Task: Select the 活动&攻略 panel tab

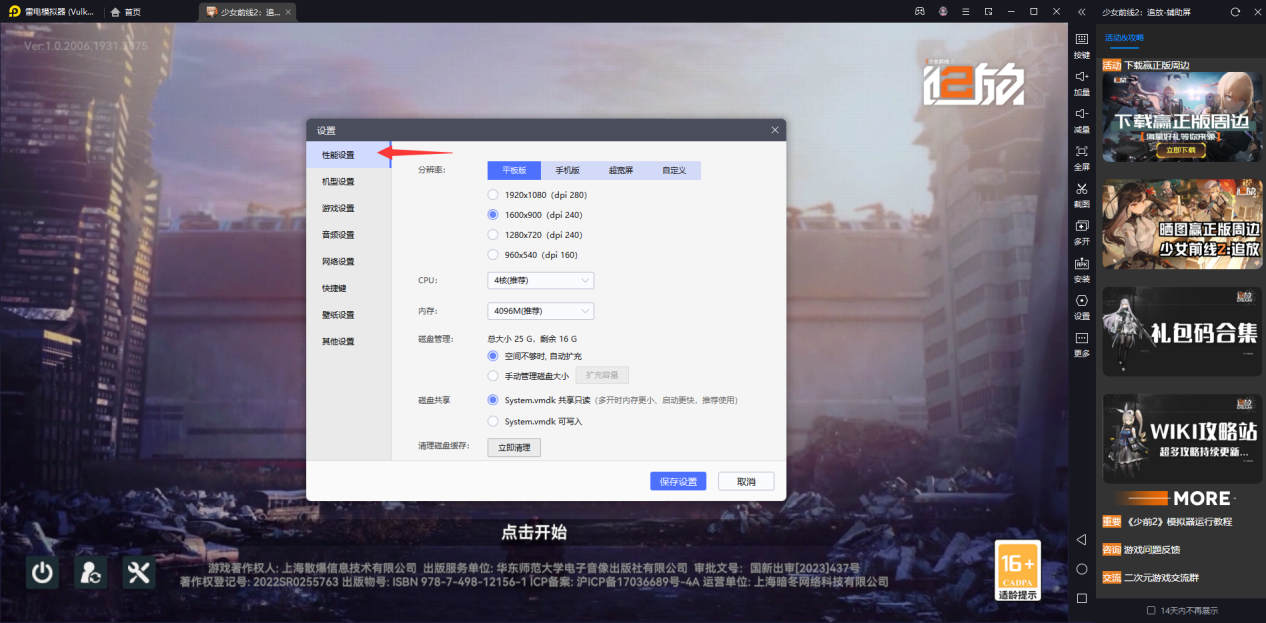Action: click(x=1124, y=38)
